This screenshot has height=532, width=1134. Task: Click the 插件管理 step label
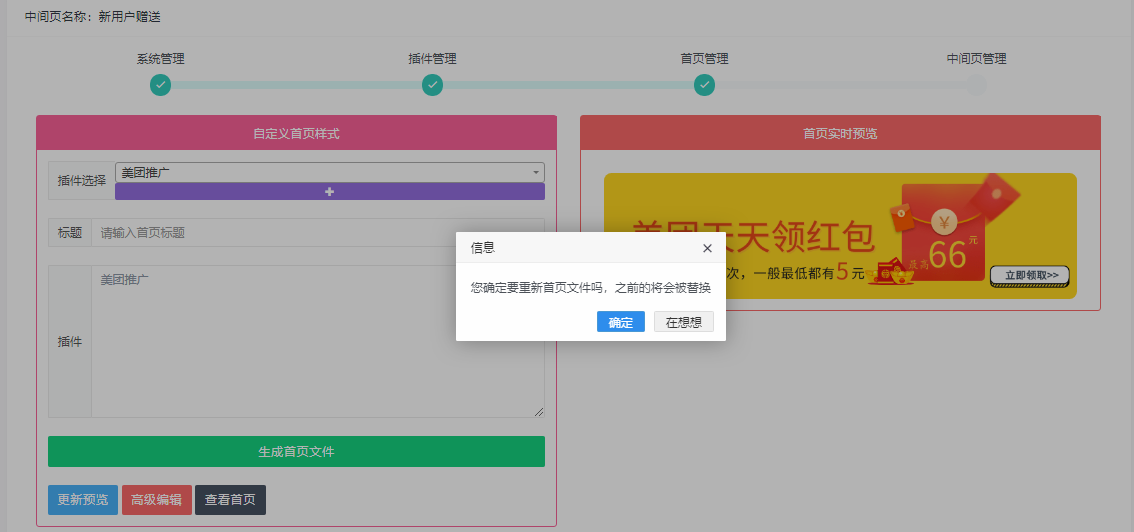coord(432,59)
